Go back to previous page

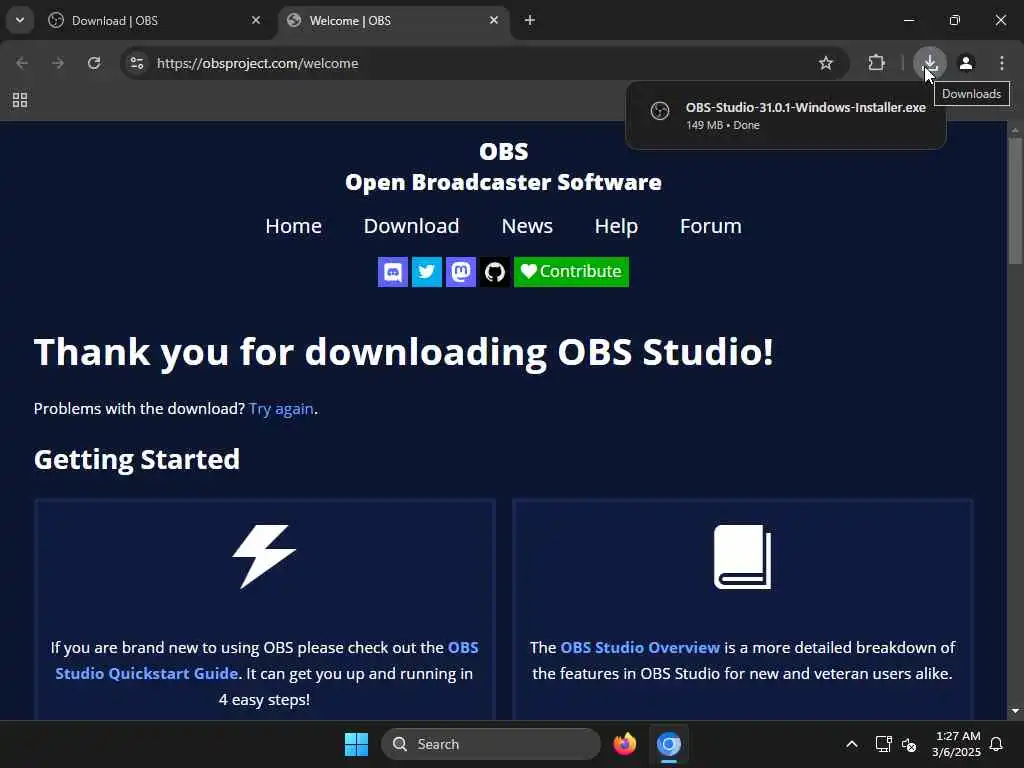[22, 63]
